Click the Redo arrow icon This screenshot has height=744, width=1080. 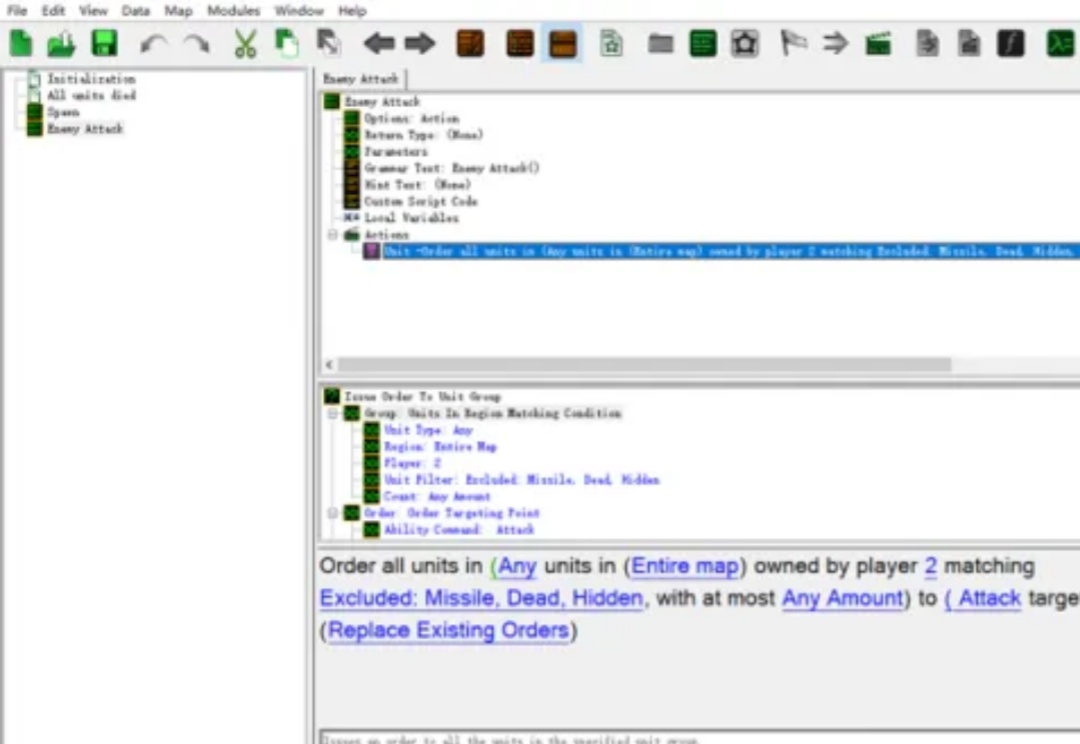pyautogui.click(x=196, y=44)
